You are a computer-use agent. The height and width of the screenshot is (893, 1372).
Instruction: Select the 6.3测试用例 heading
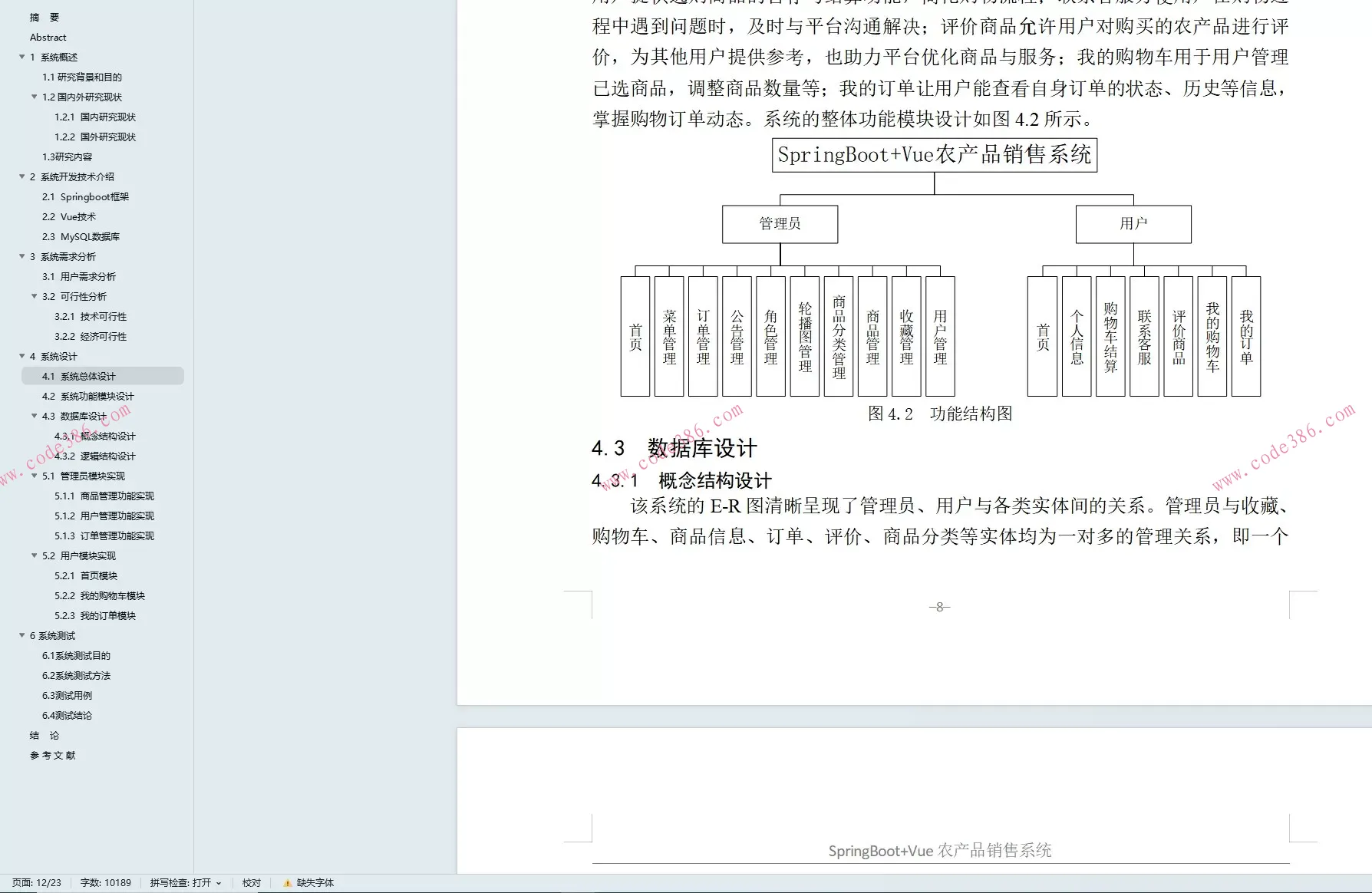66,695
